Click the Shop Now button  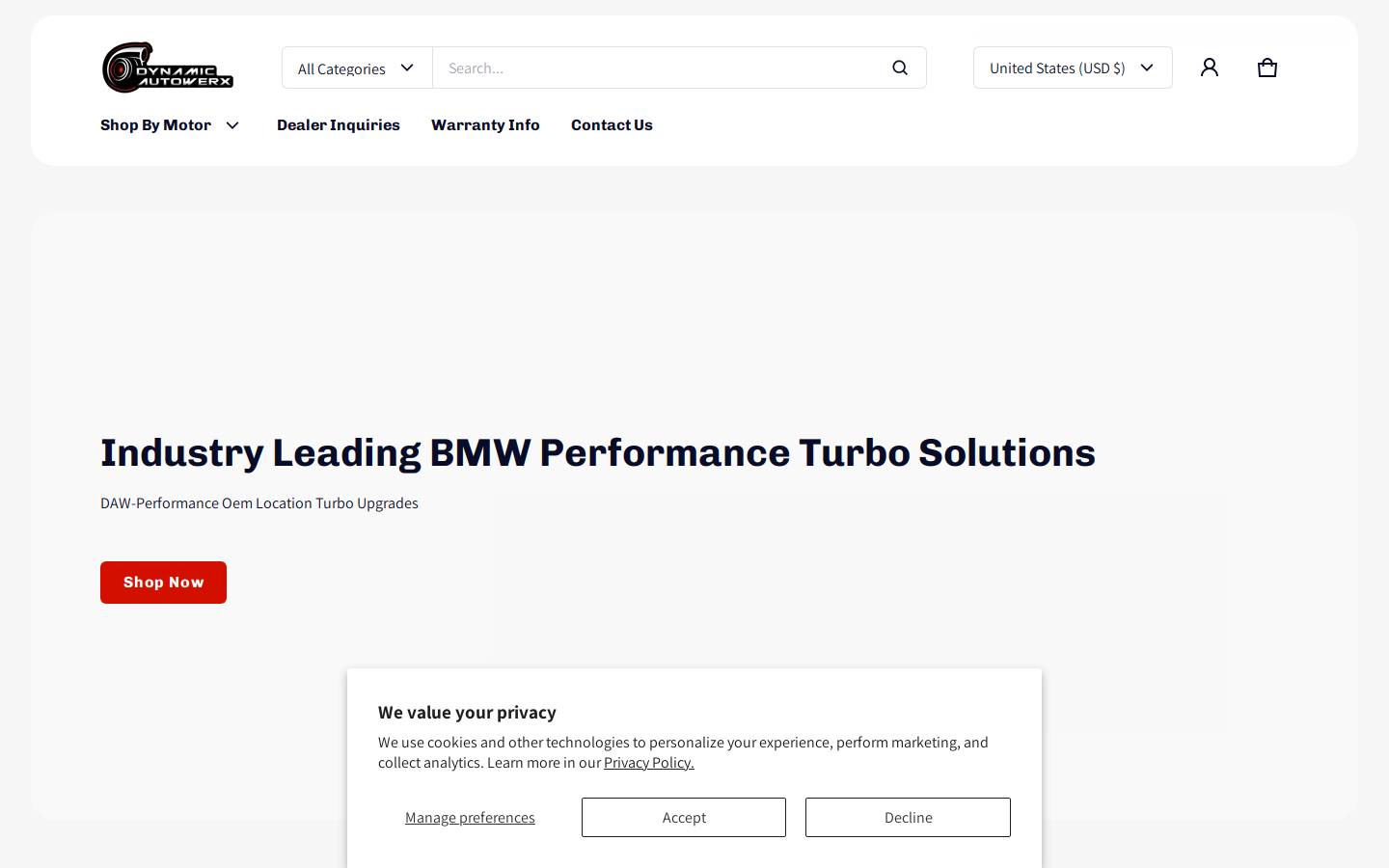pyautogui.click(x=163, y=583)
